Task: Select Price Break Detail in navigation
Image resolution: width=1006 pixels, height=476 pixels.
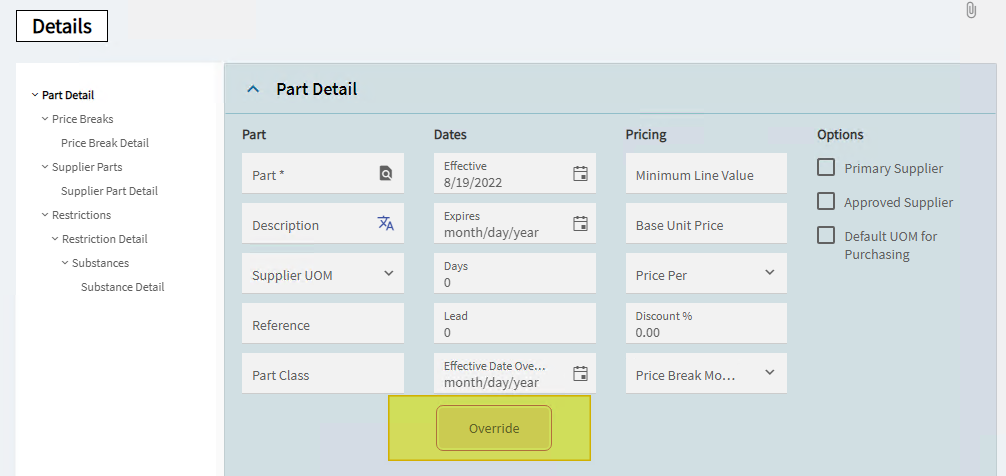Action: click(105, 143)
